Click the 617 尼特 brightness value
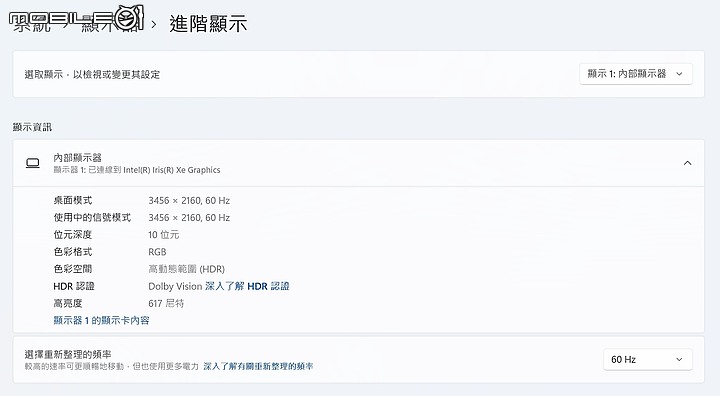This screenshot has height=396, width=720. coord(166,304)
